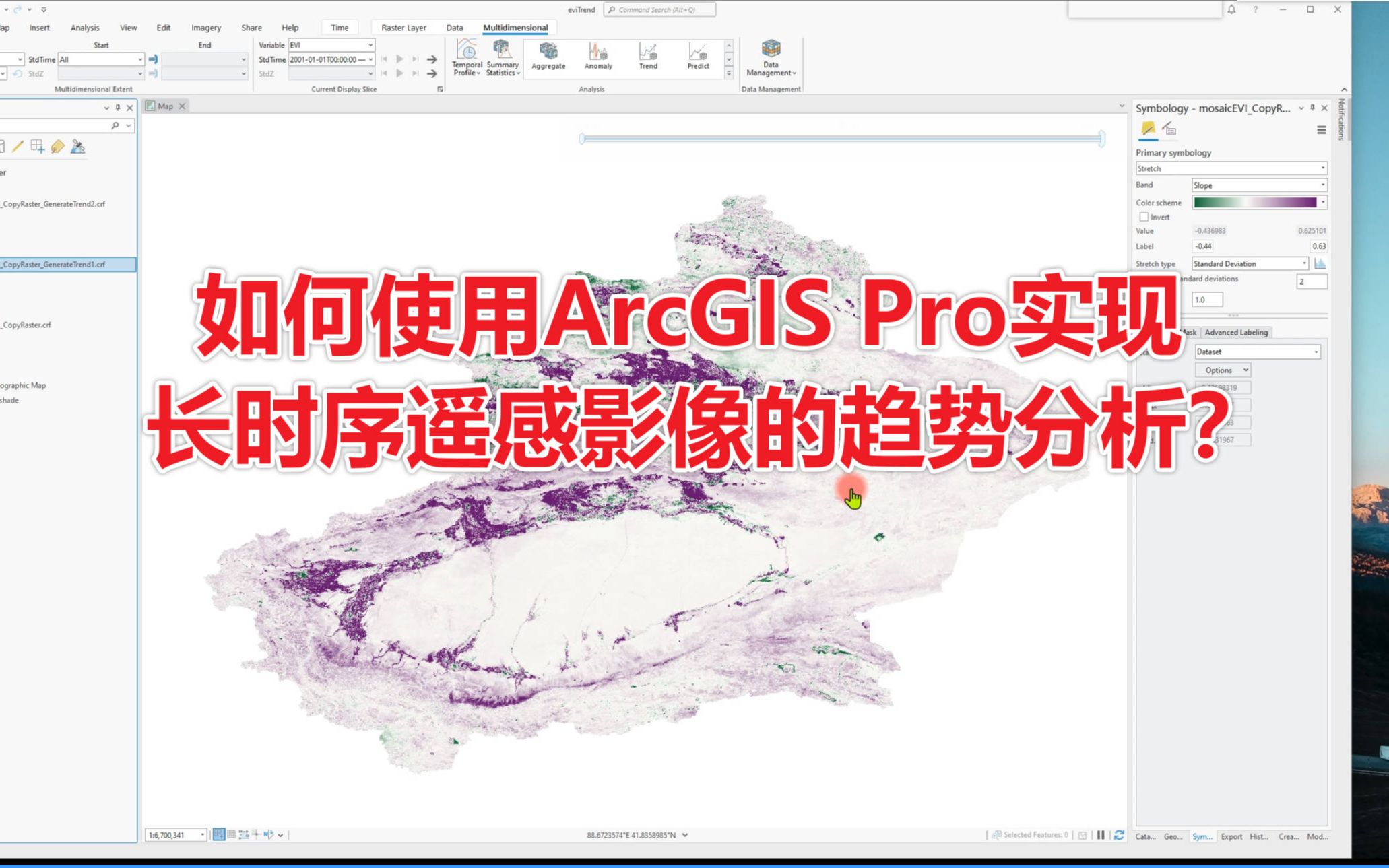Image resolution: width=1389 pixels, height=868 pixels.
Task: Open the Data Management menu
Action: [x=771, y=59]
